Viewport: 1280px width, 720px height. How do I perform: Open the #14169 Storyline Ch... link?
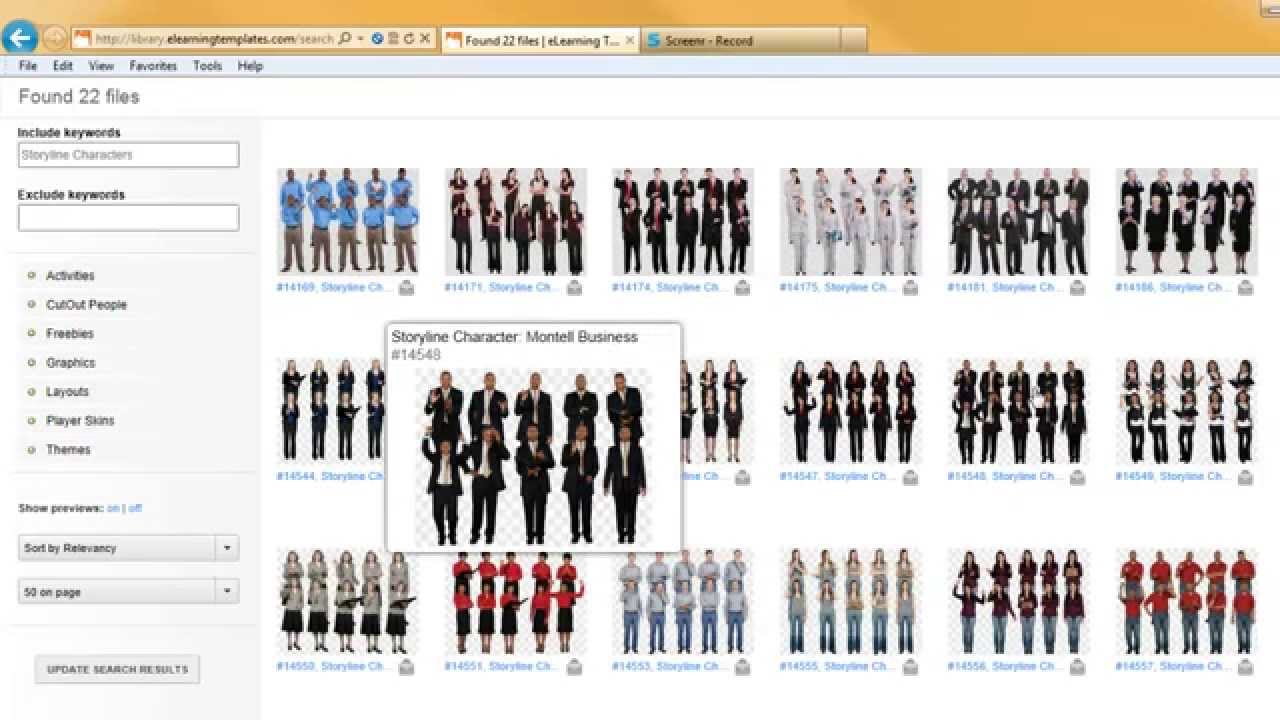335,287
